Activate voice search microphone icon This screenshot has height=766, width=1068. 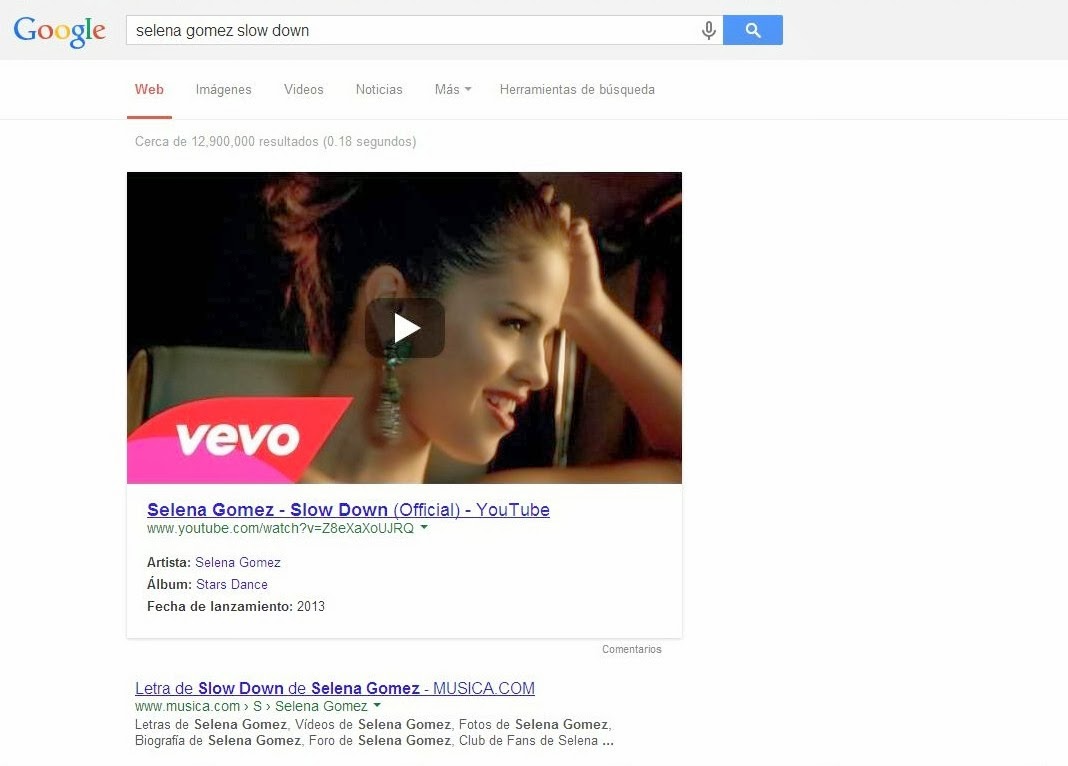pyautogui.click(x=708, y=30)
